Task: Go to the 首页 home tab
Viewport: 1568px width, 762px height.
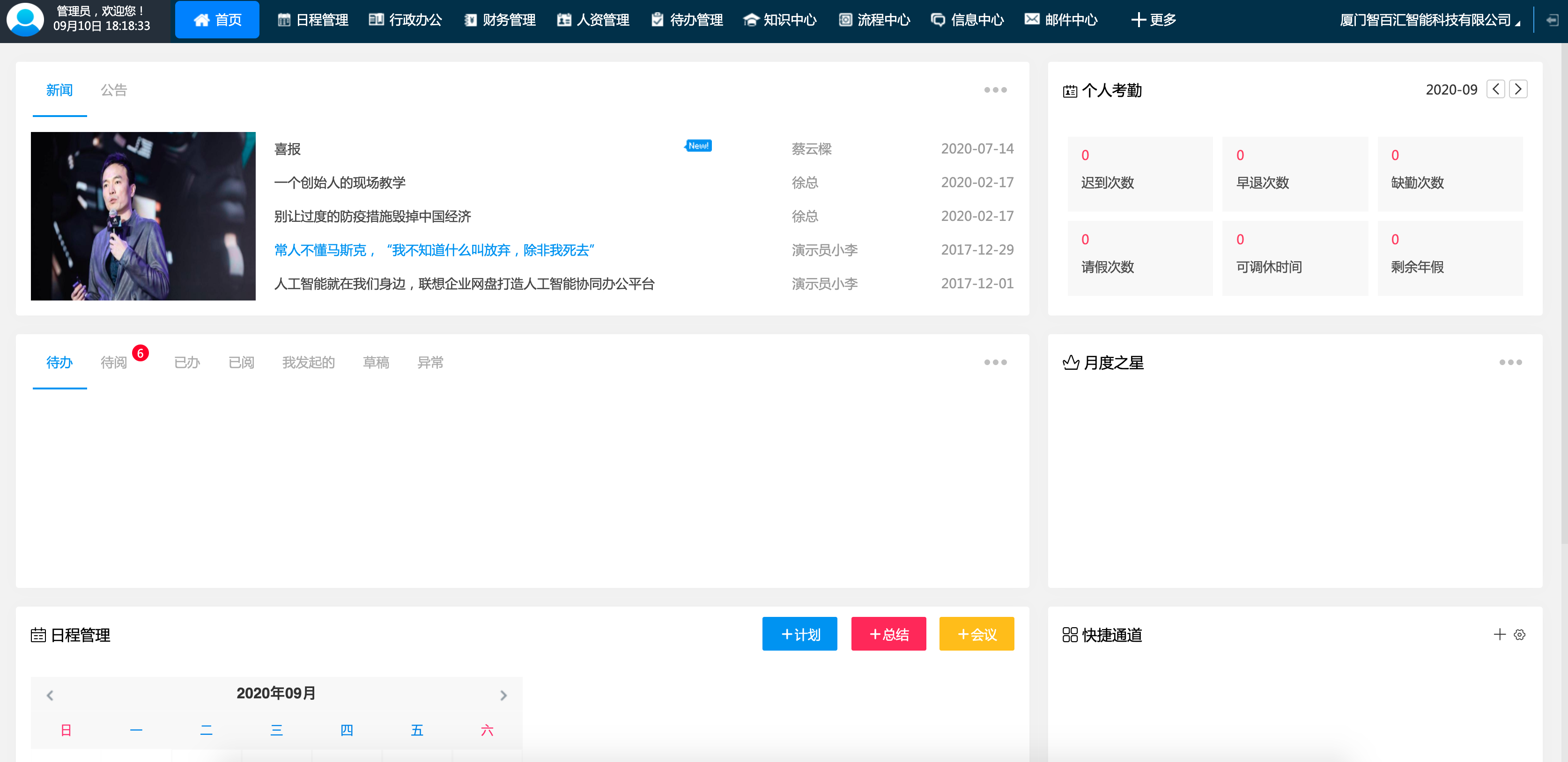Action: point(217,20)
